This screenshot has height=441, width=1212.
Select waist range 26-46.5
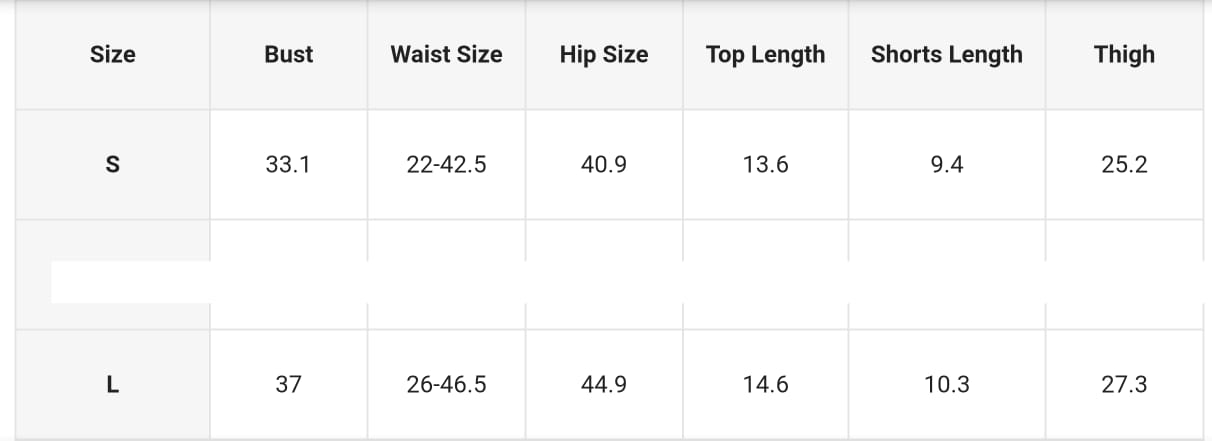click(446, 384)
